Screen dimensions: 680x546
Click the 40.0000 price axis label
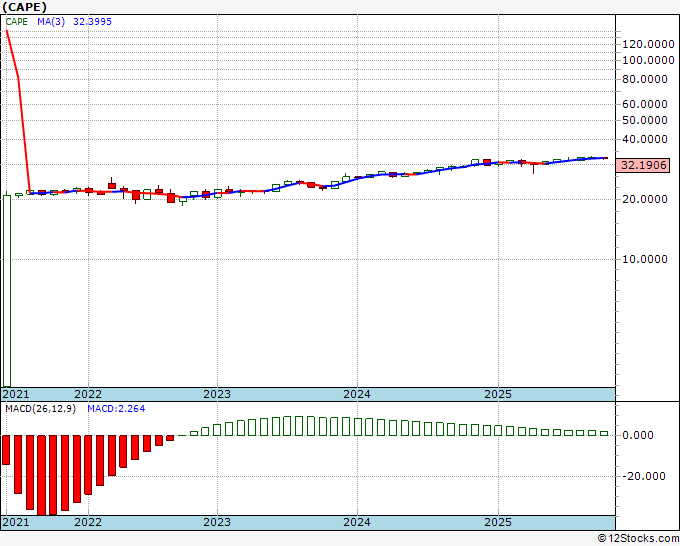point(645,139)
